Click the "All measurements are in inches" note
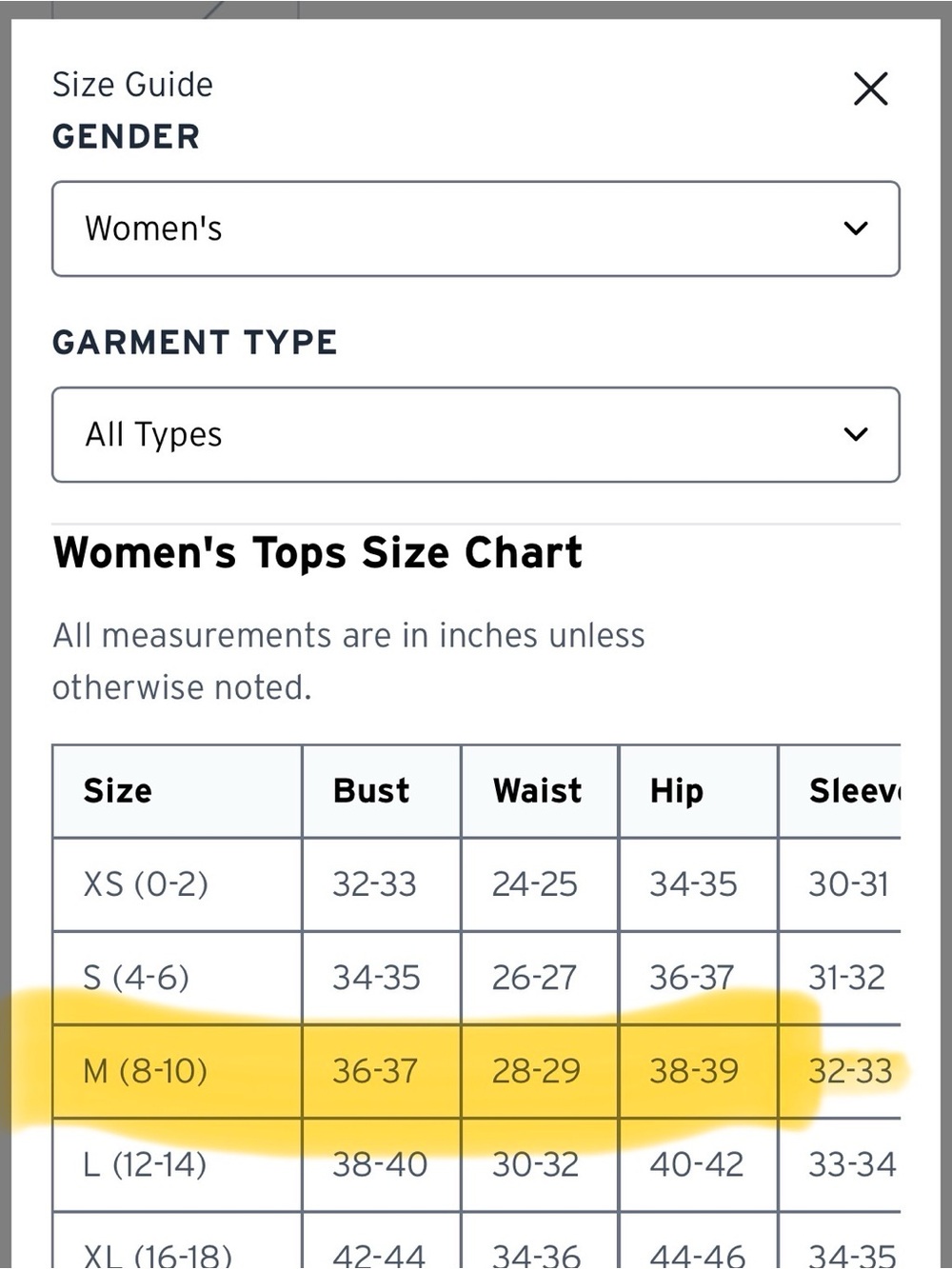 click(348, 661)
